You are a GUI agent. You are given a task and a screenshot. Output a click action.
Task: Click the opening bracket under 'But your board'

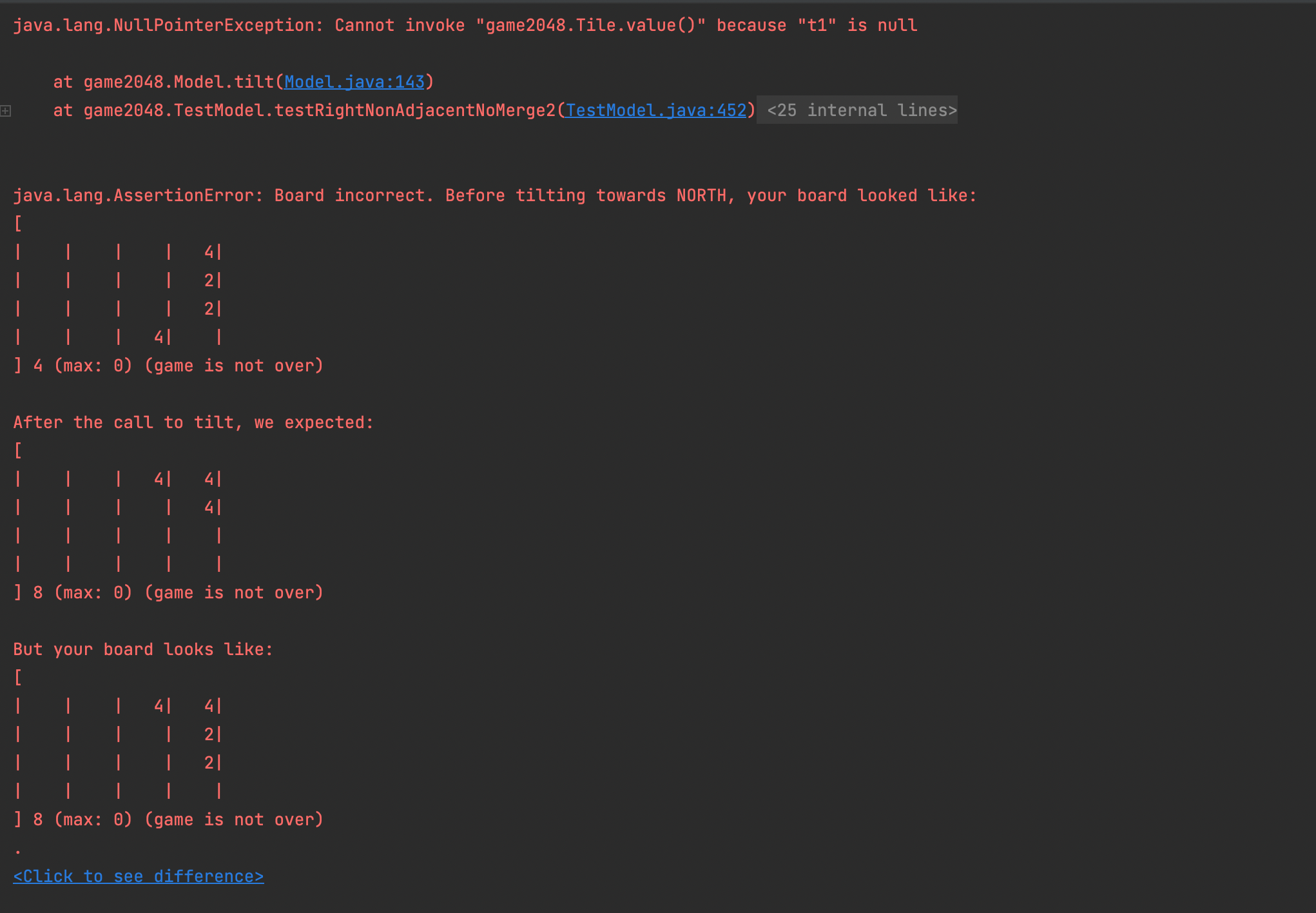click(18, 678)
